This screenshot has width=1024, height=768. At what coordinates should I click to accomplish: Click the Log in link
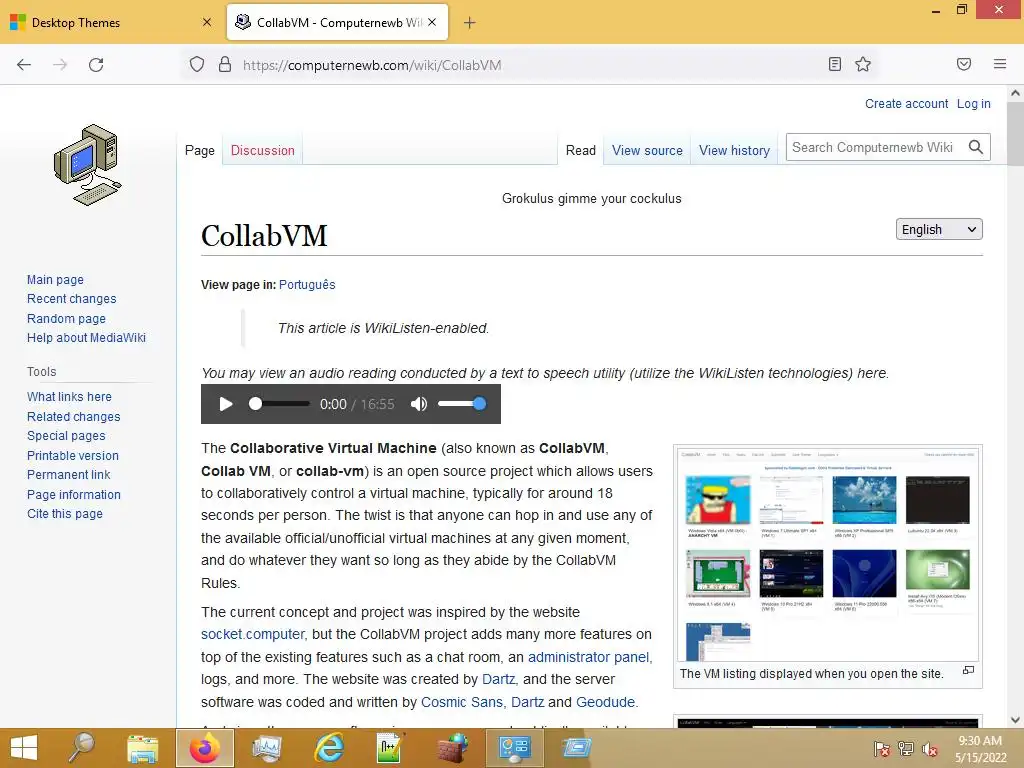click(973, 104)
